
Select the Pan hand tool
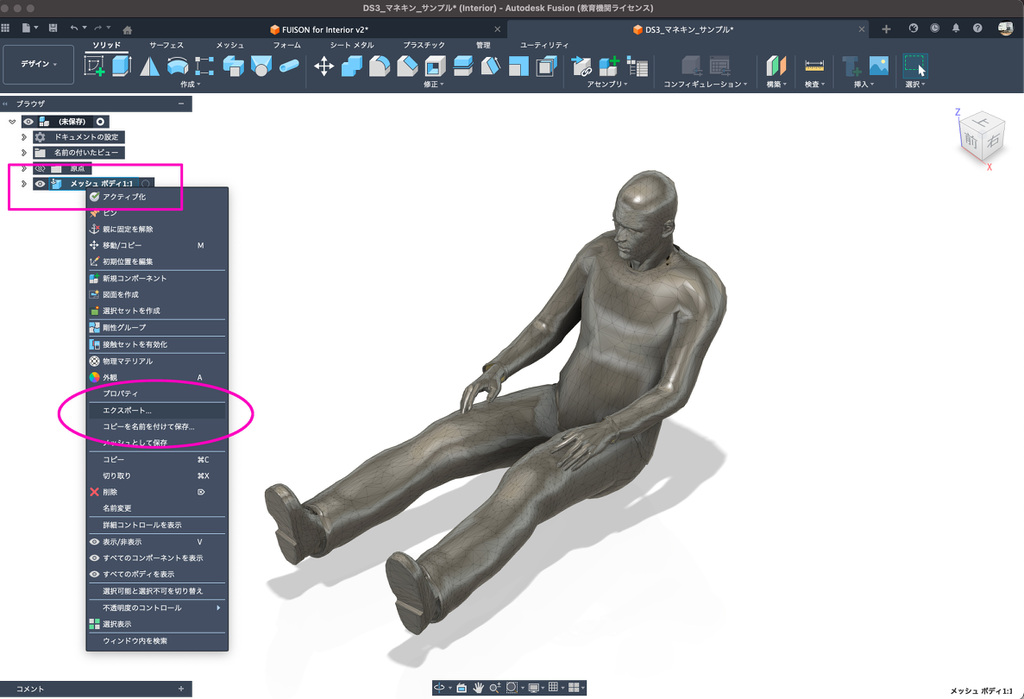point(479,688)
